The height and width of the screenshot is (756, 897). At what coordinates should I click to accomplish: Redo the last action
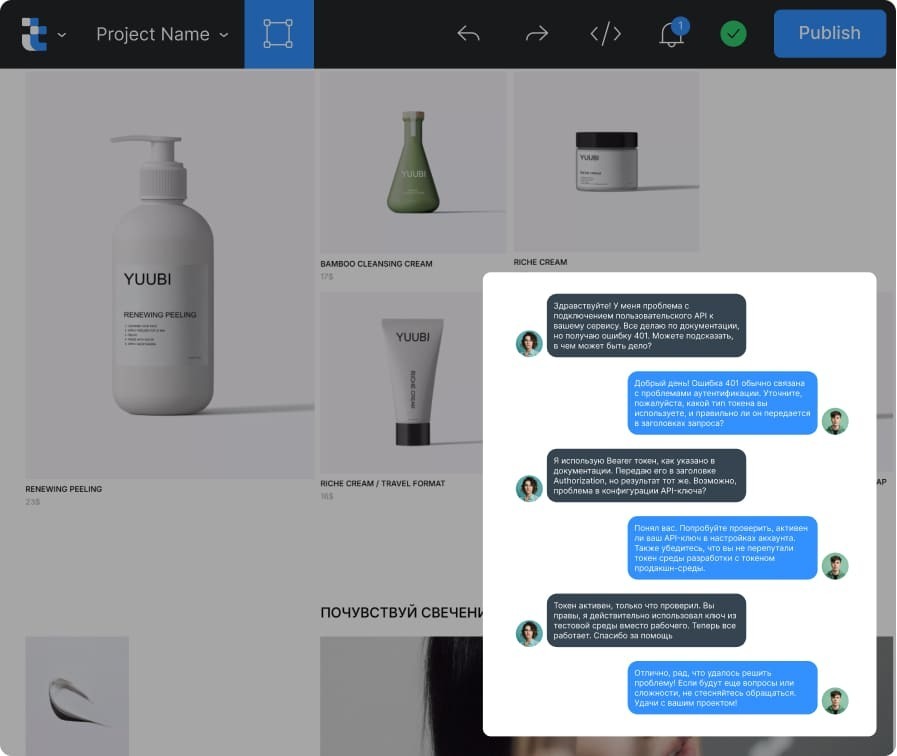537,34
